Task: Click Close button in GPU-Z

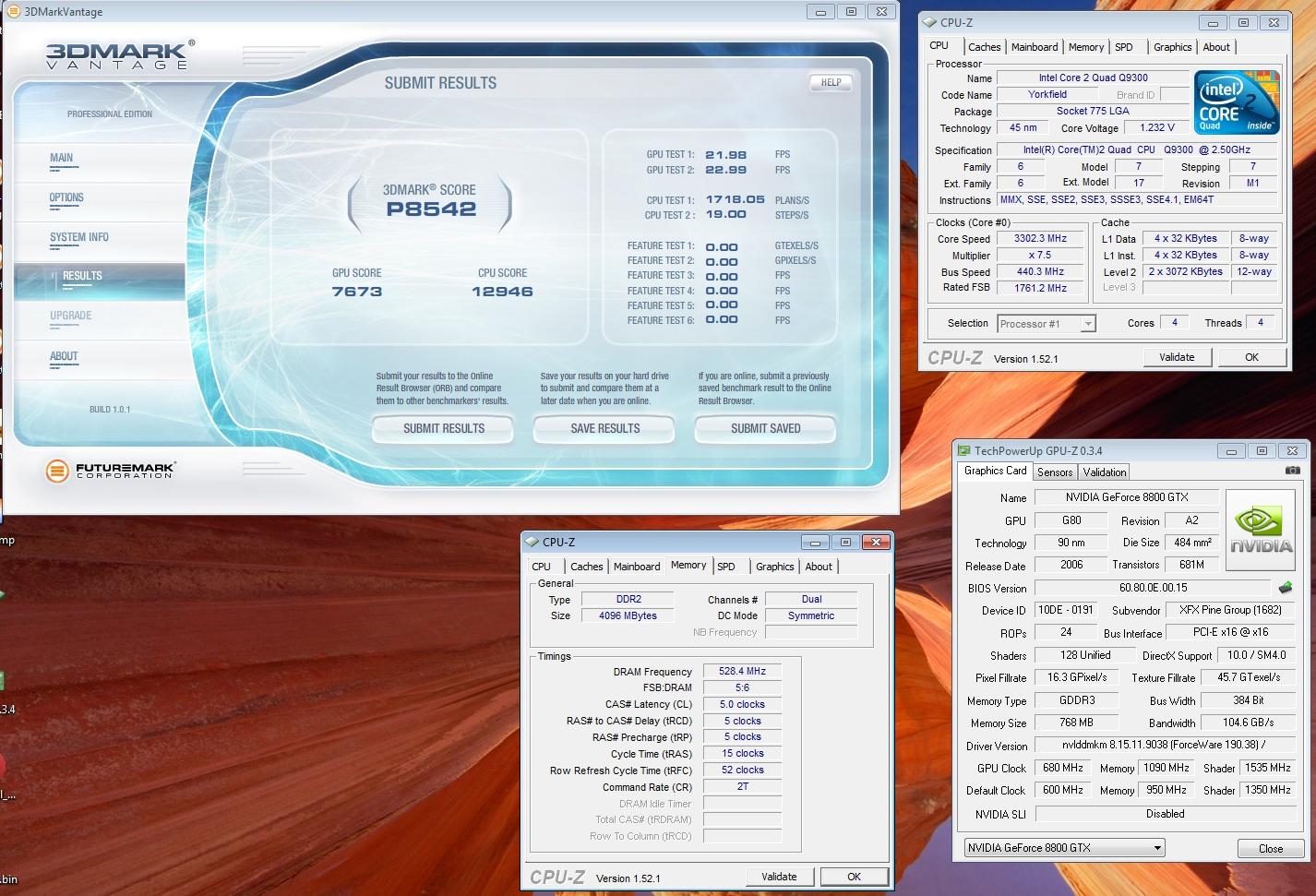Action: 1270,848
